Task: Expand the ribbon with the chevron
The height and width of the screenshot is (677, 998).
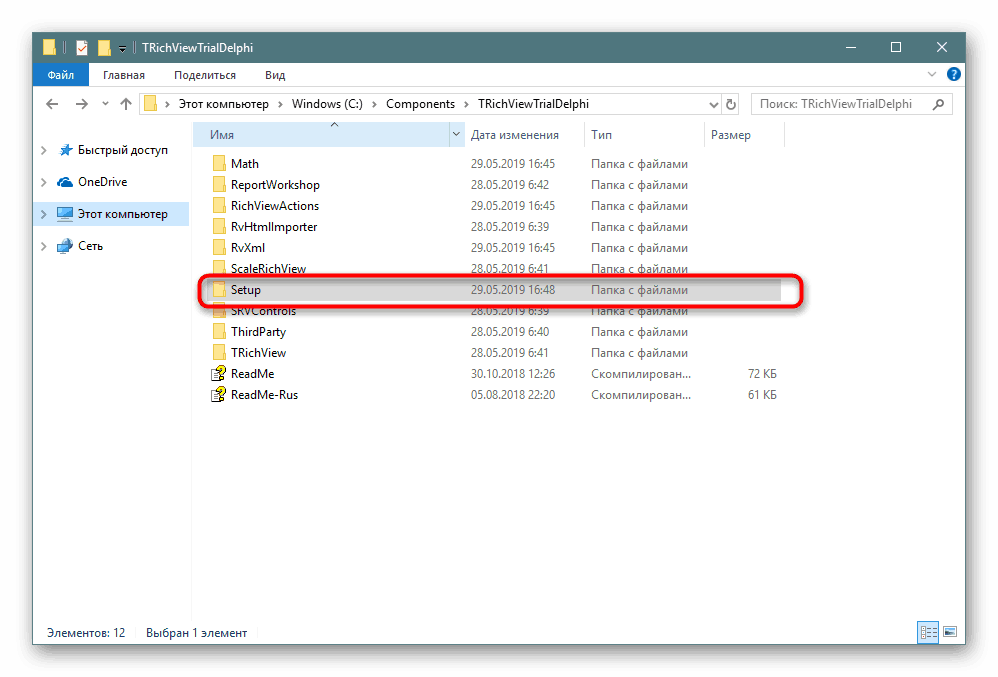Action: [x=932, y=74]
